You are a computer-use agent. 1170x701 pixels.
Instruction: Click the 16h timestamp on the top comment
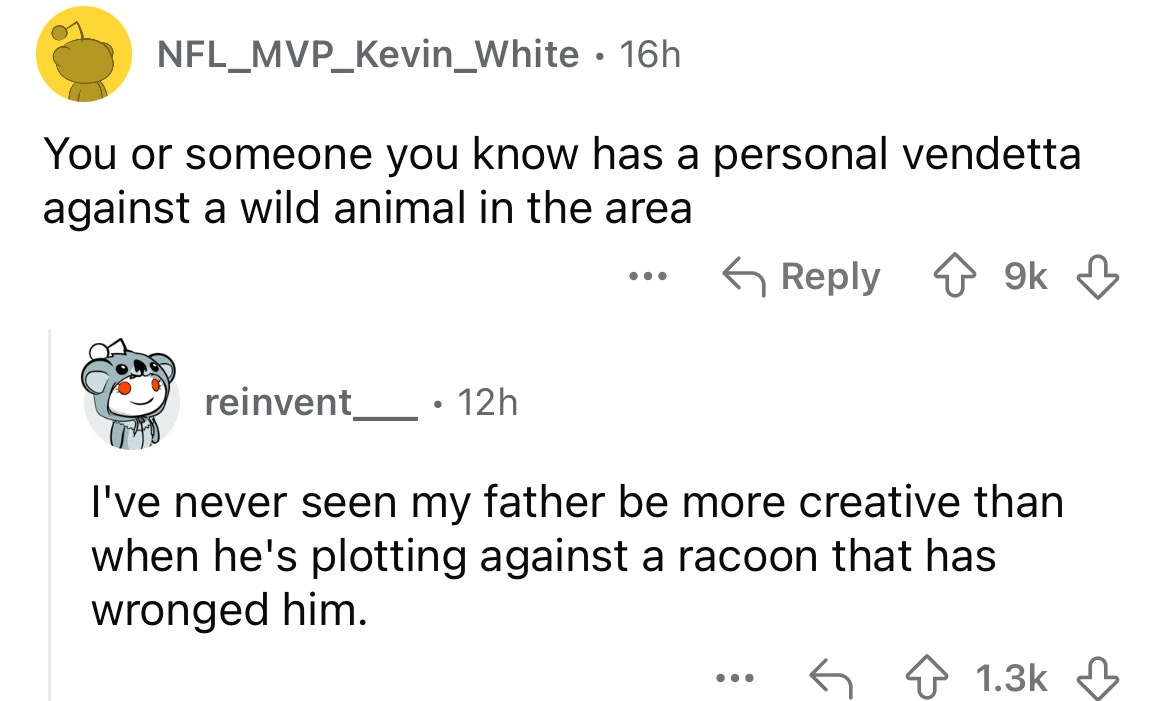[x=649, y=54]
